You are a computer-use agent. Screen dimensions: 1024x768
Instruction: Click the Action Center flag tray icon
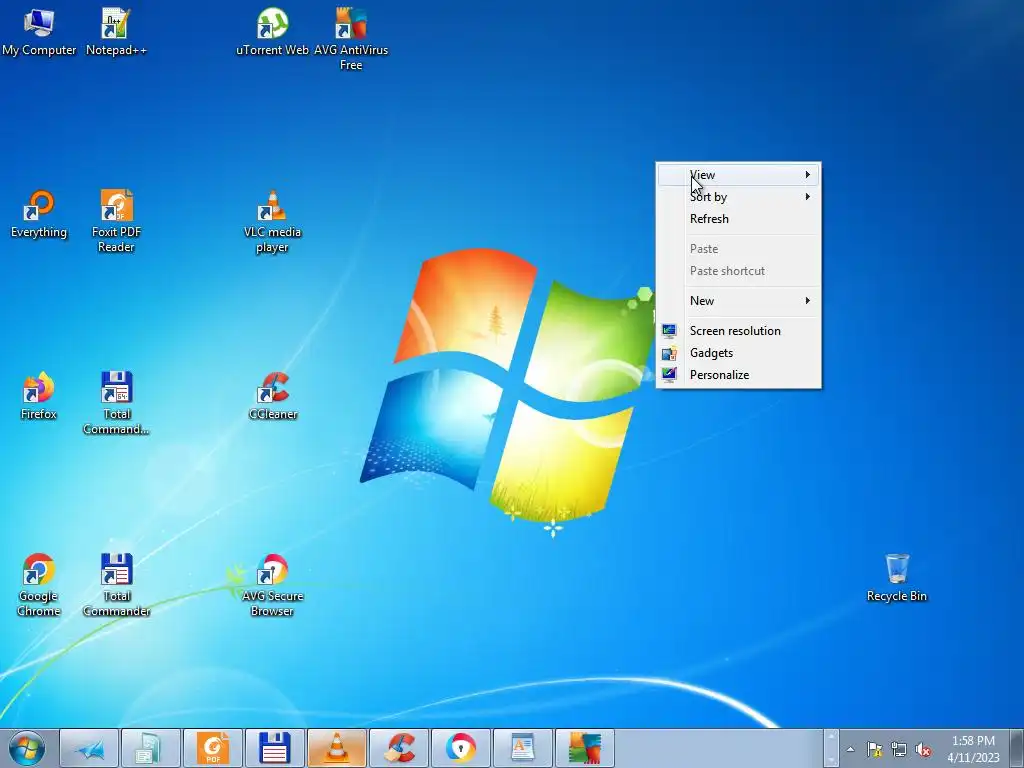point(874,749)
